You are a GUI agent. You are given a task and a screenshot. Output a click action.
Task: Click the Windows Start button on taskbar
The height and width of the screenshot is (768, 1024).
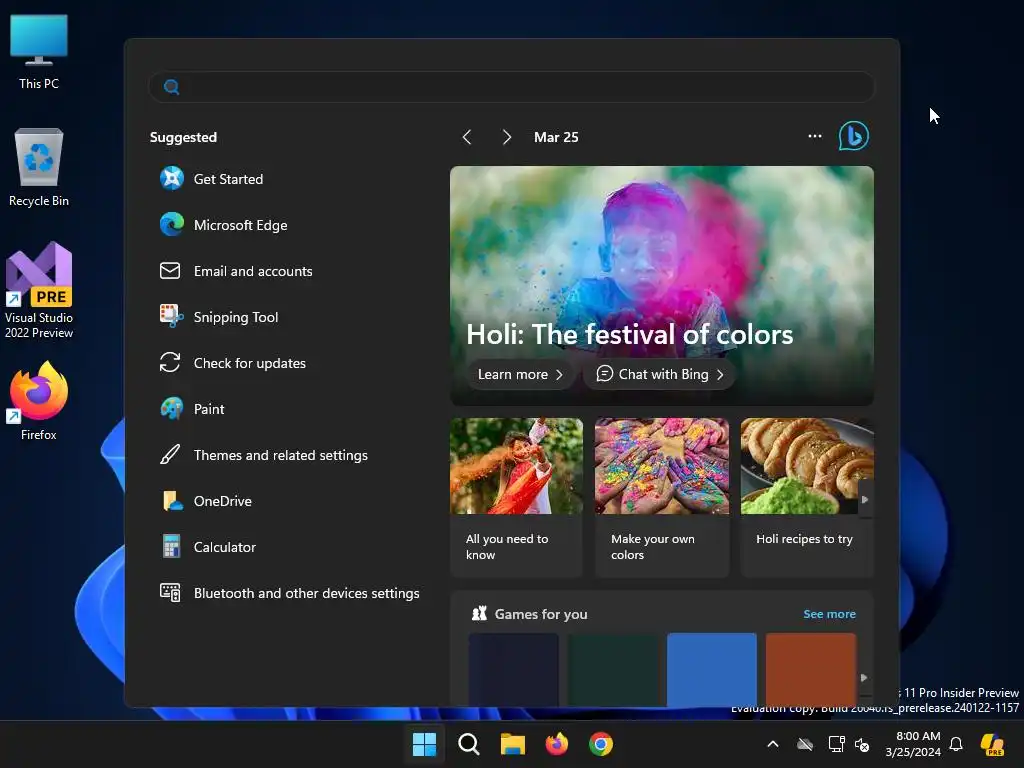tap(424, 744)
